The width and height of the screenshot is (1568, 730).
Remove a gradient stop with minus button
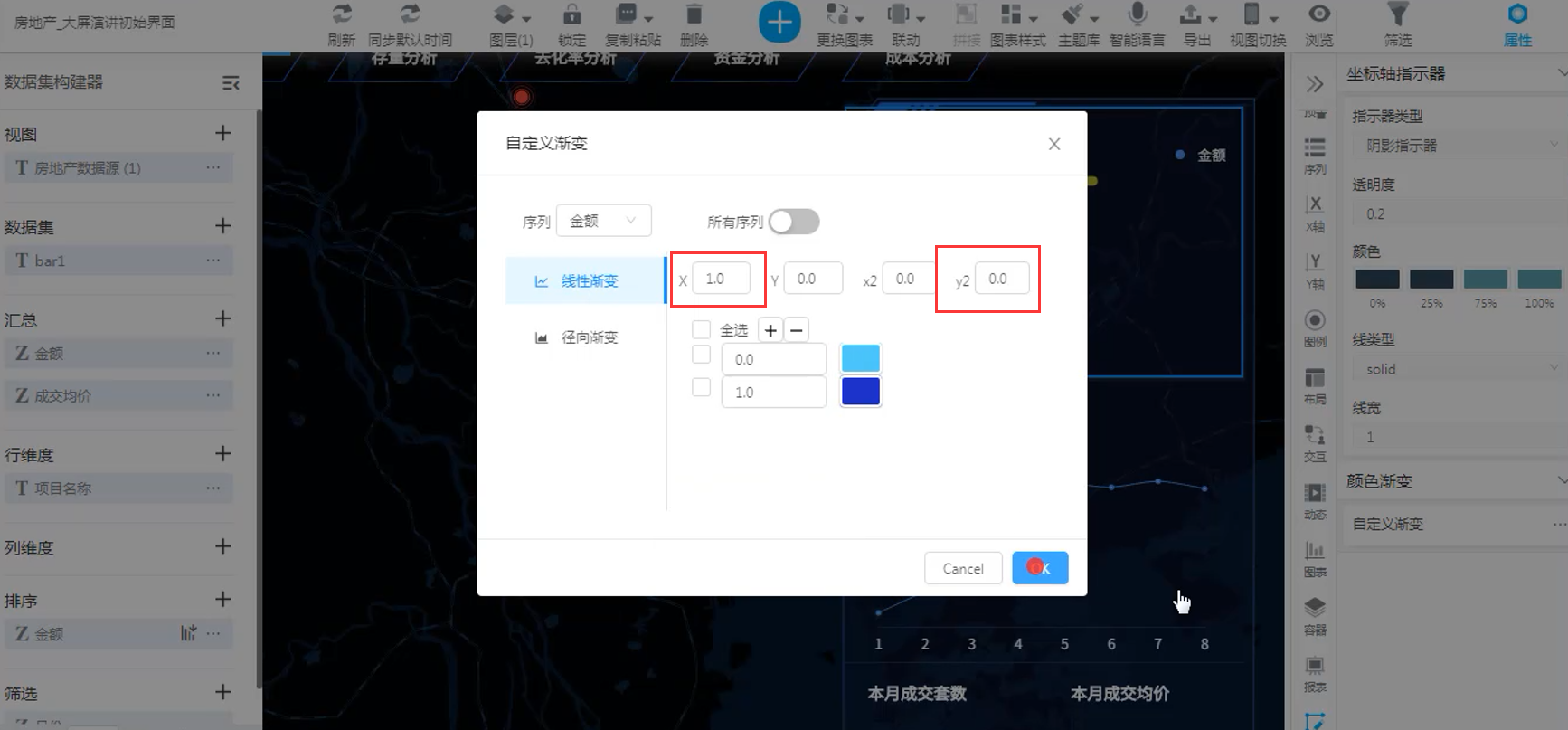tap(797, 330)
